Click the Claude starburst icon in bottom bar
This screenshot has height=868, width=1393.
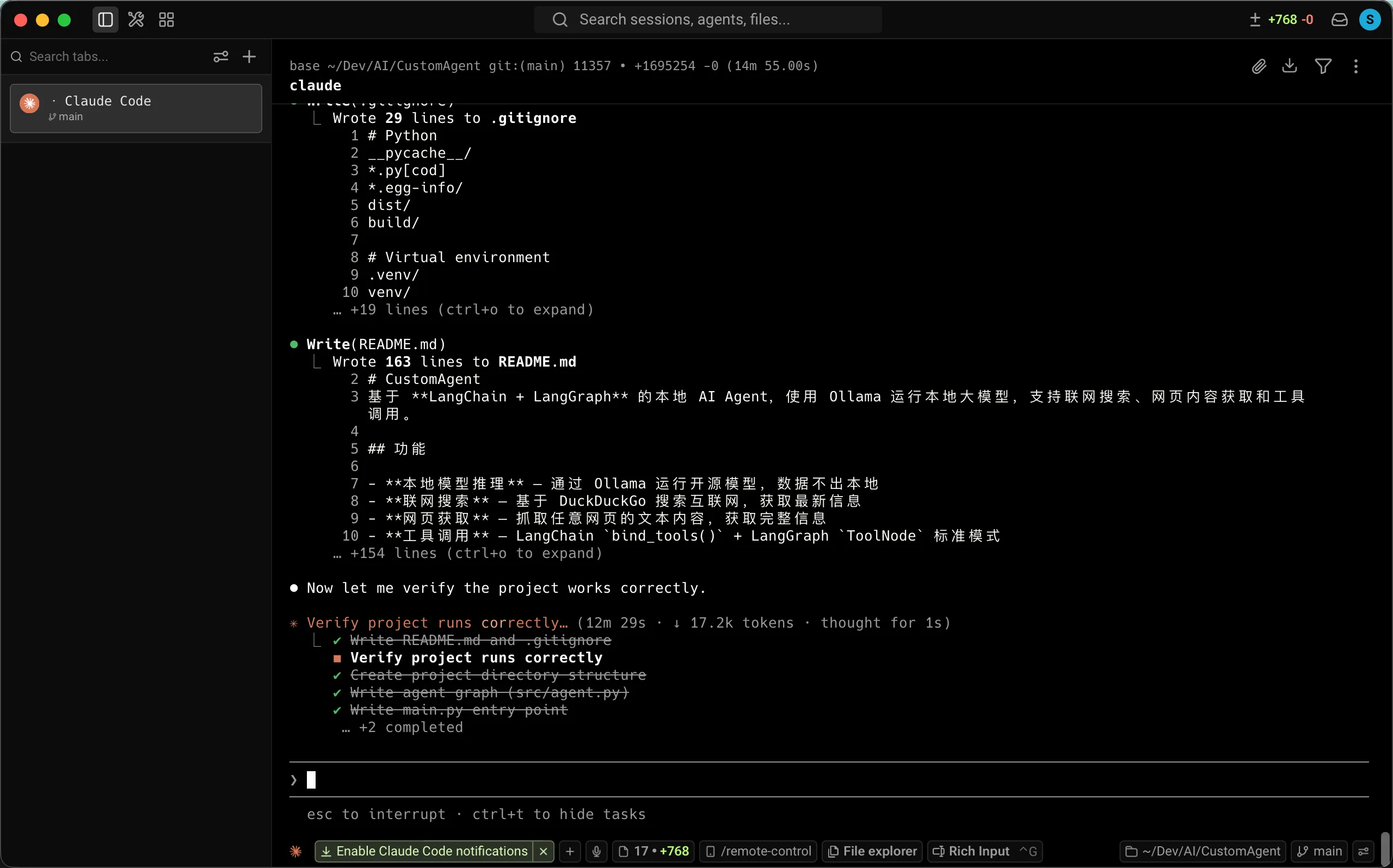pyautogui.click(x=295, y=851)
